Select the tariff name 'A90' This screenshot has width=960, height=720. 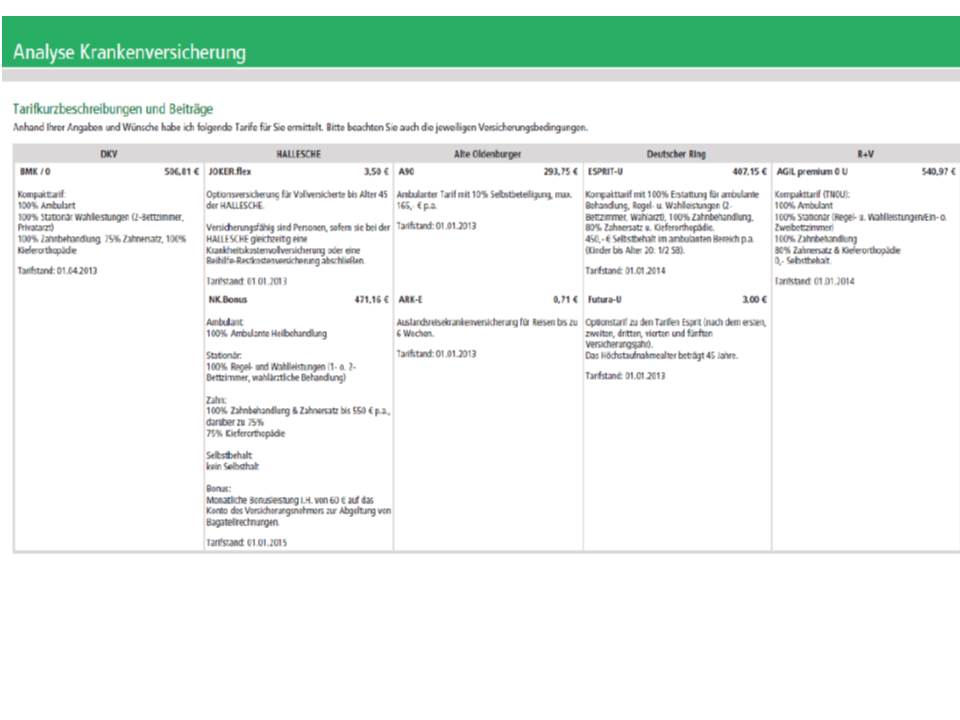(x=406, y=171)
